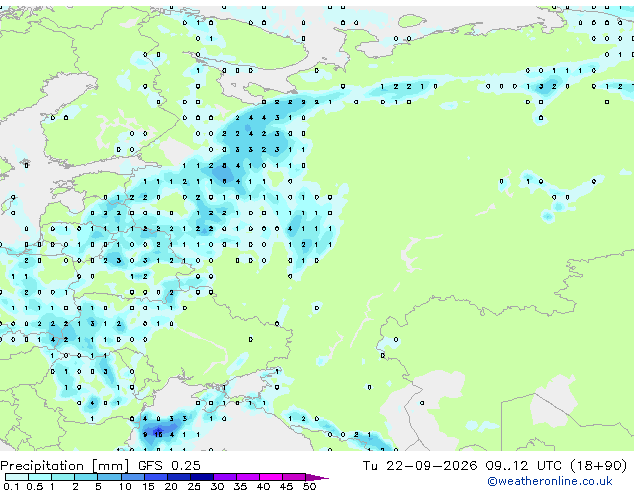634x490 pixels.
Task: Select the 45 to 50 mm legend swatch
Action: coord(294,477)
